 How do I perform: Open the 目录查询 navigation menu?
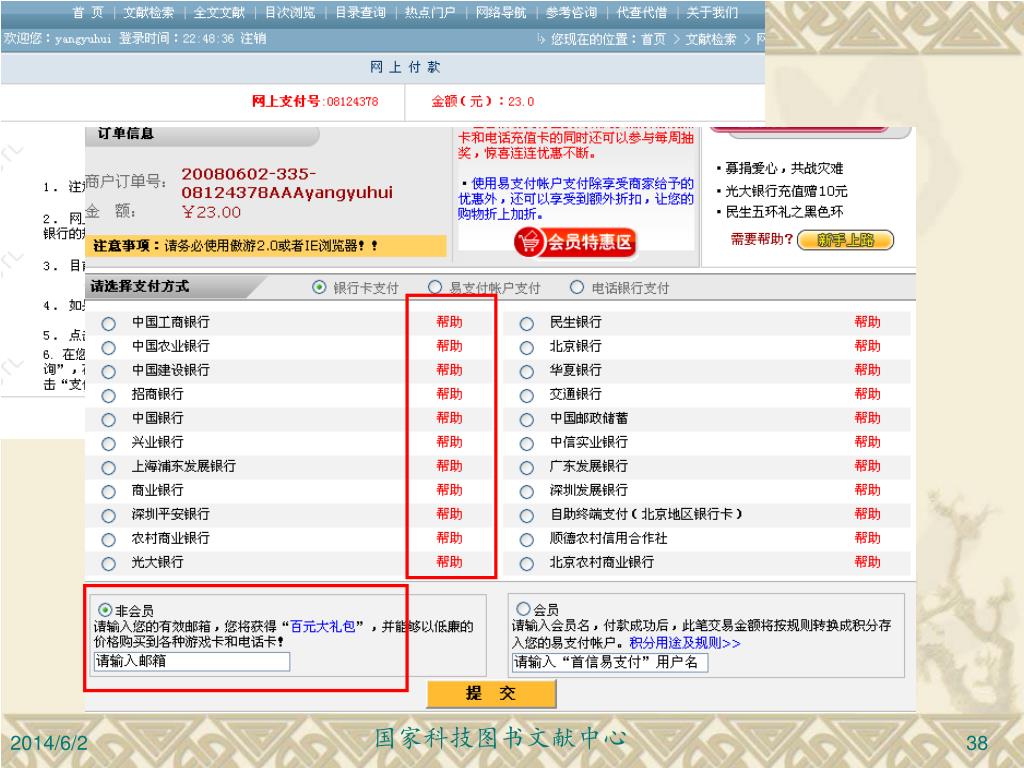click(x=360, y=12)
